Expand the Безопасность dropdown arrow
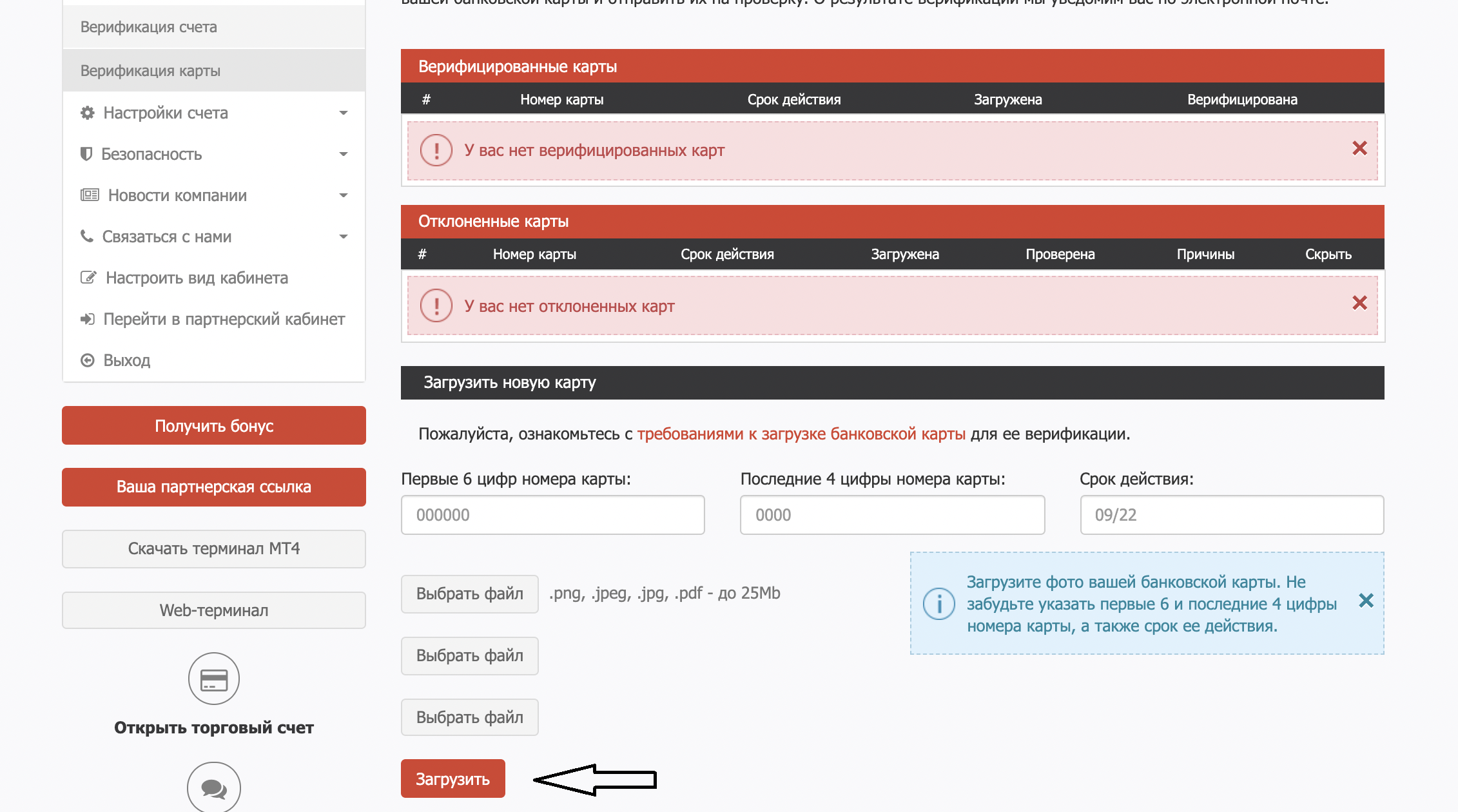The width and height of the screenshot is (1458, 812). coord(343,154)
